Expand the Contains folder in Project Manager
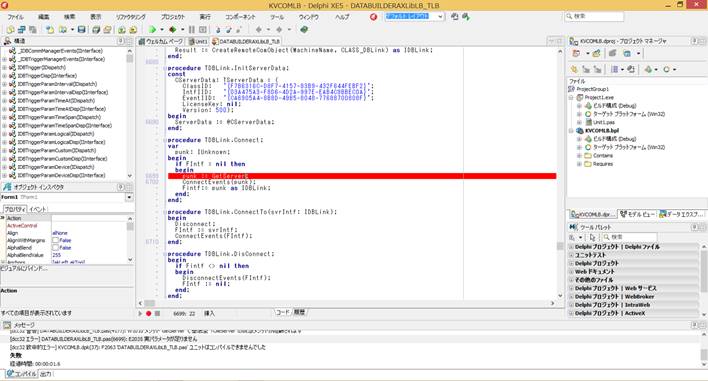This screenshot has width=708, height=381. click(x=579, y=156)
